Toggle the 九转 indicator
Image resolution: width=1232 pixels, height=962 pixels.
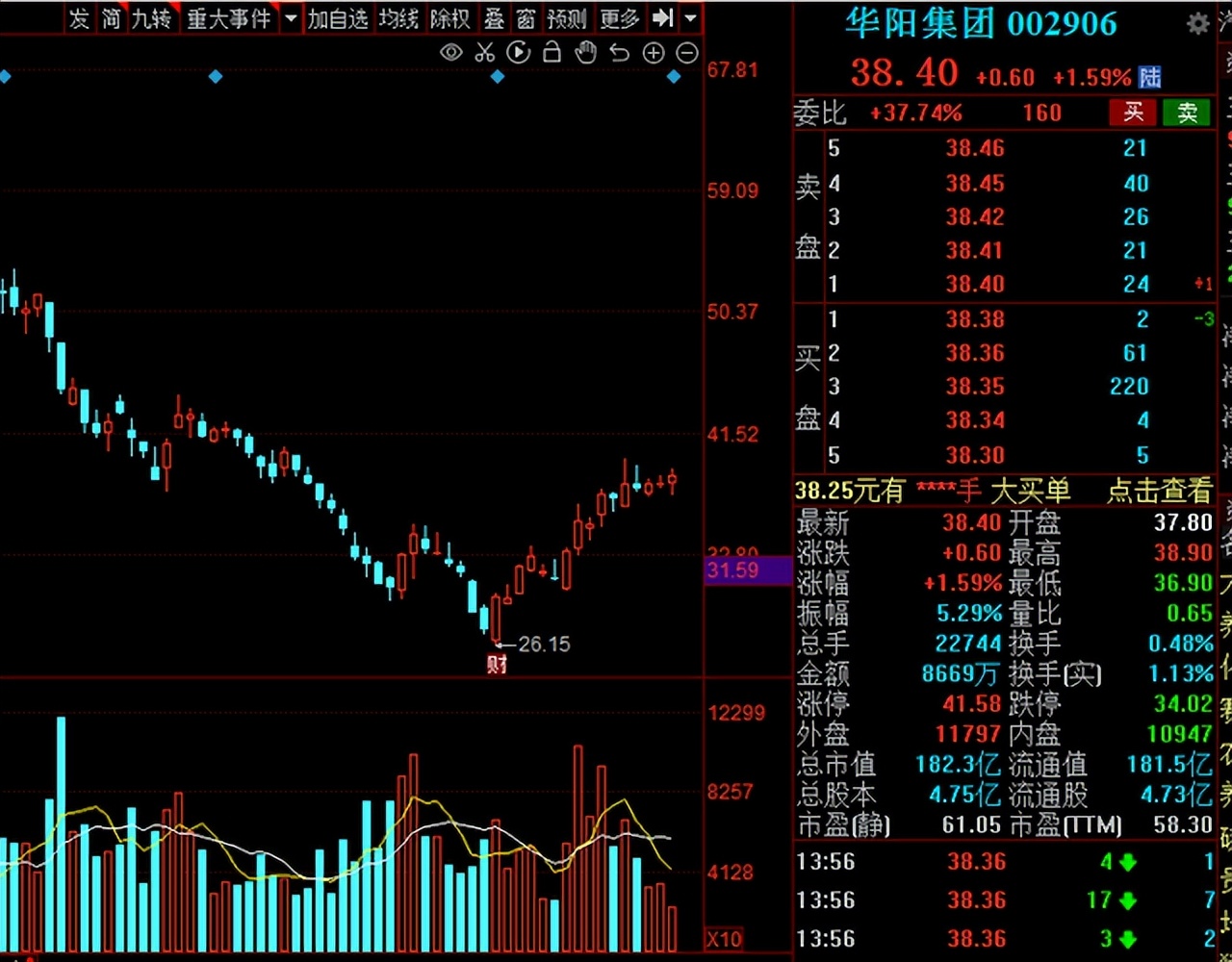pos(151,18)
